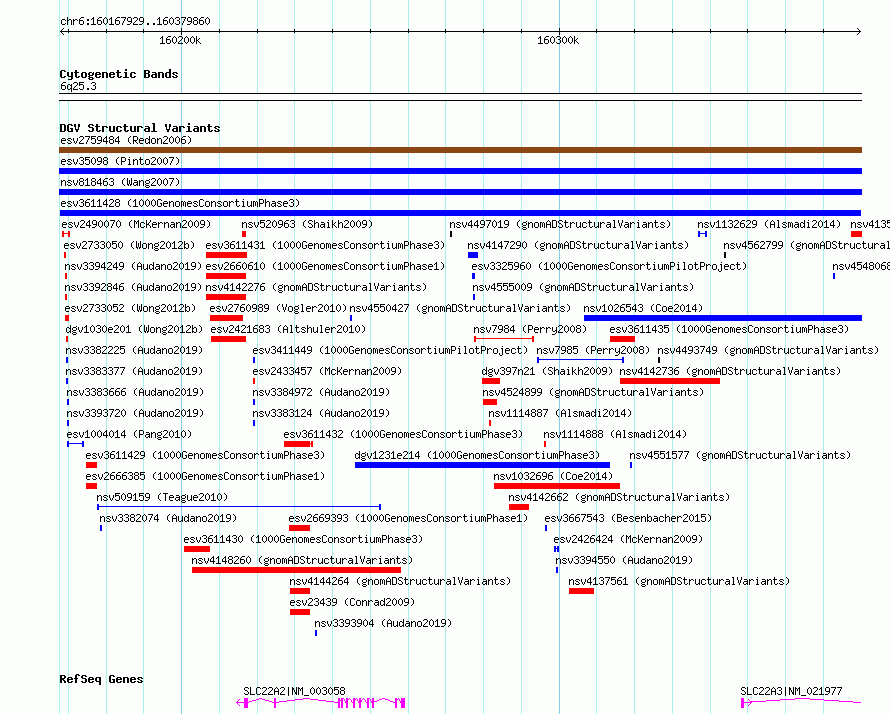The width and height of the screenshot is (890, 714).
Task: Click esv3411449 (1000GenomesConsortiumPilotProject) label
Action: [390, 350]
